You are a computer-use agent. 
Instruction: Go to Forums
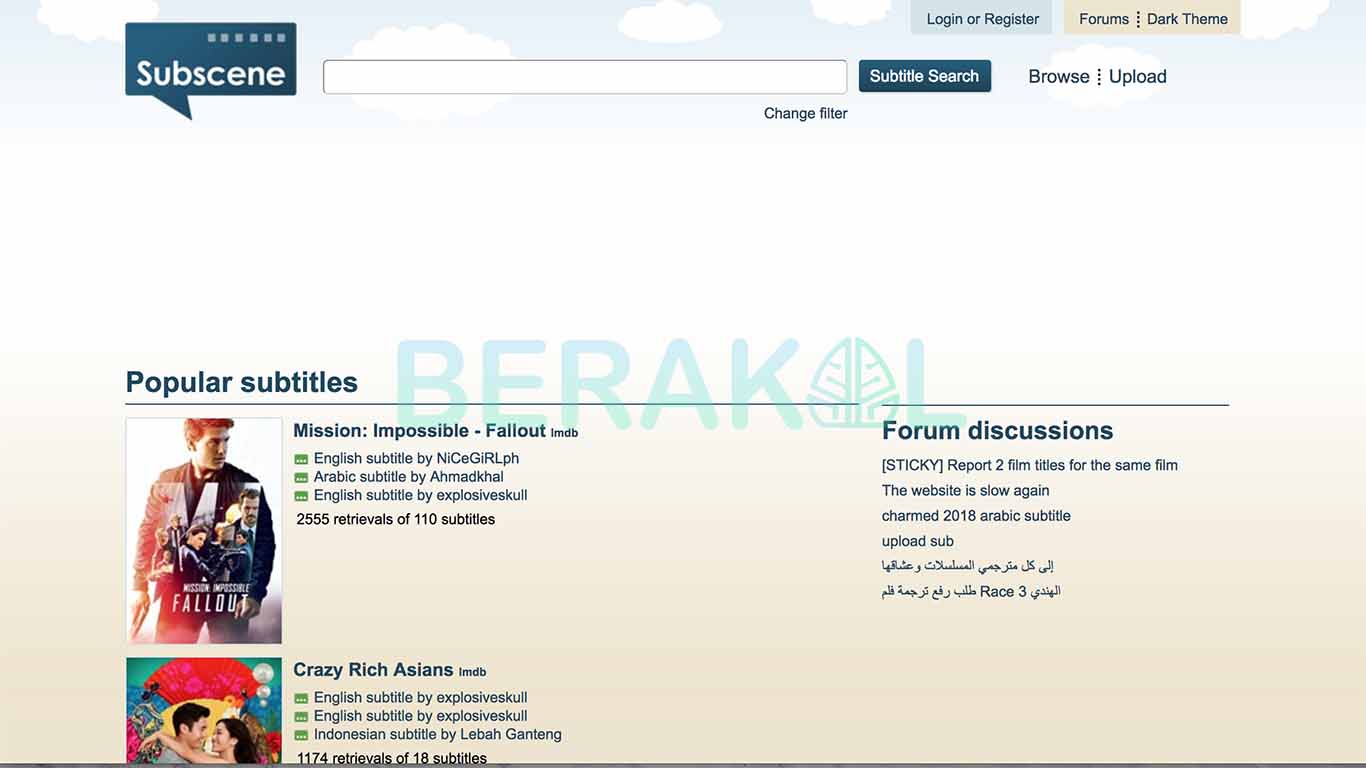tap(1103, 19)
